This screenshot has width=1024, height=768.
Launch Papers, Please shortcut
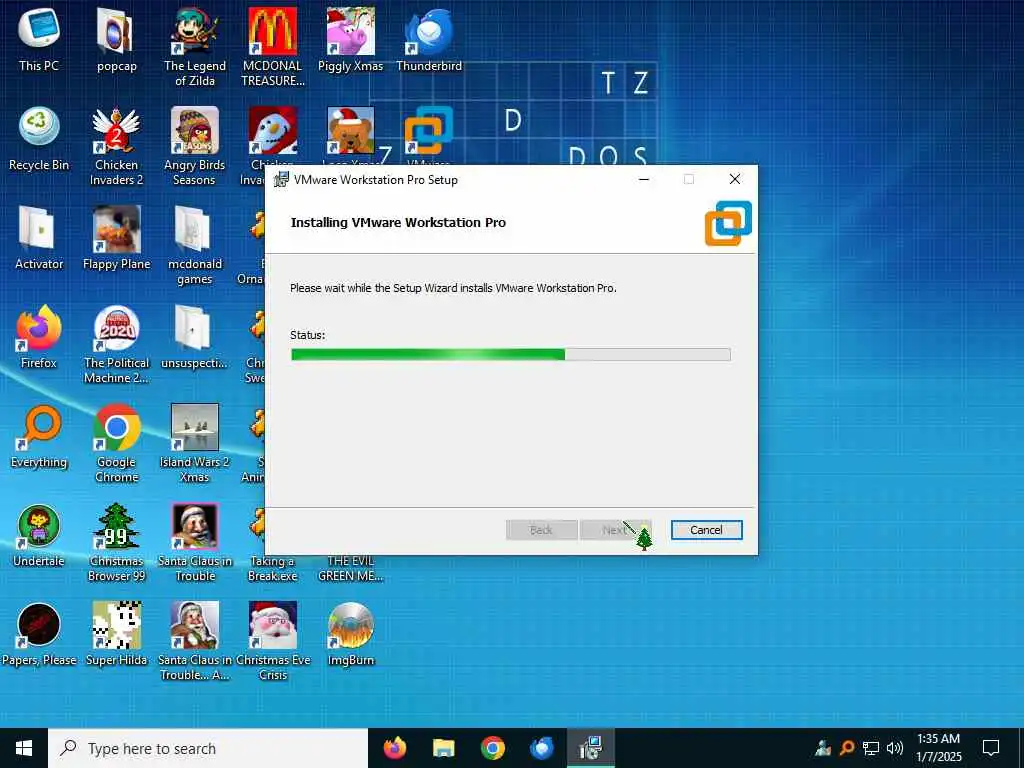pos(39,635)
